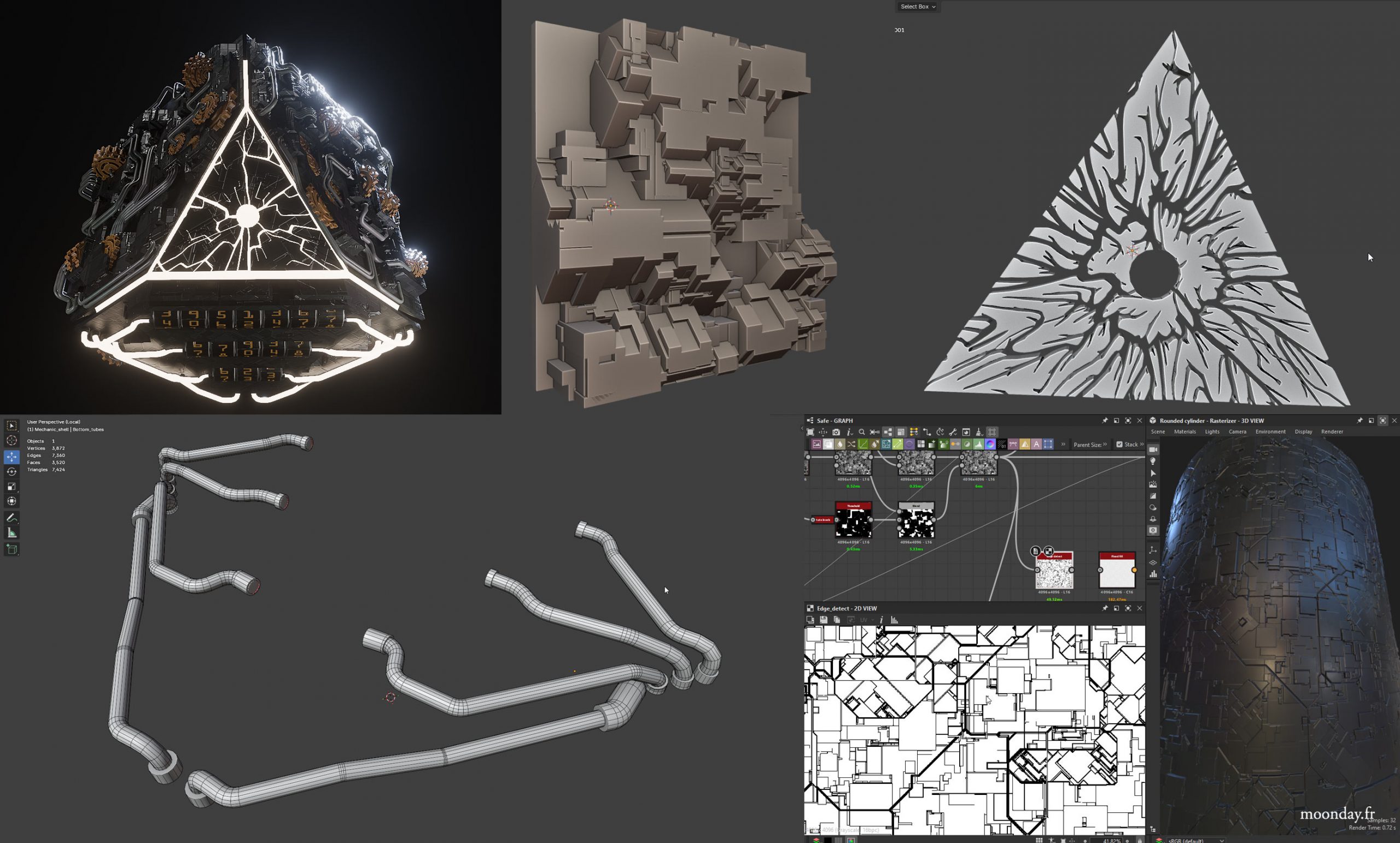Toggle the Stack checkbox in graph toolbar
1400x843 pixels.
(1119, 444)
